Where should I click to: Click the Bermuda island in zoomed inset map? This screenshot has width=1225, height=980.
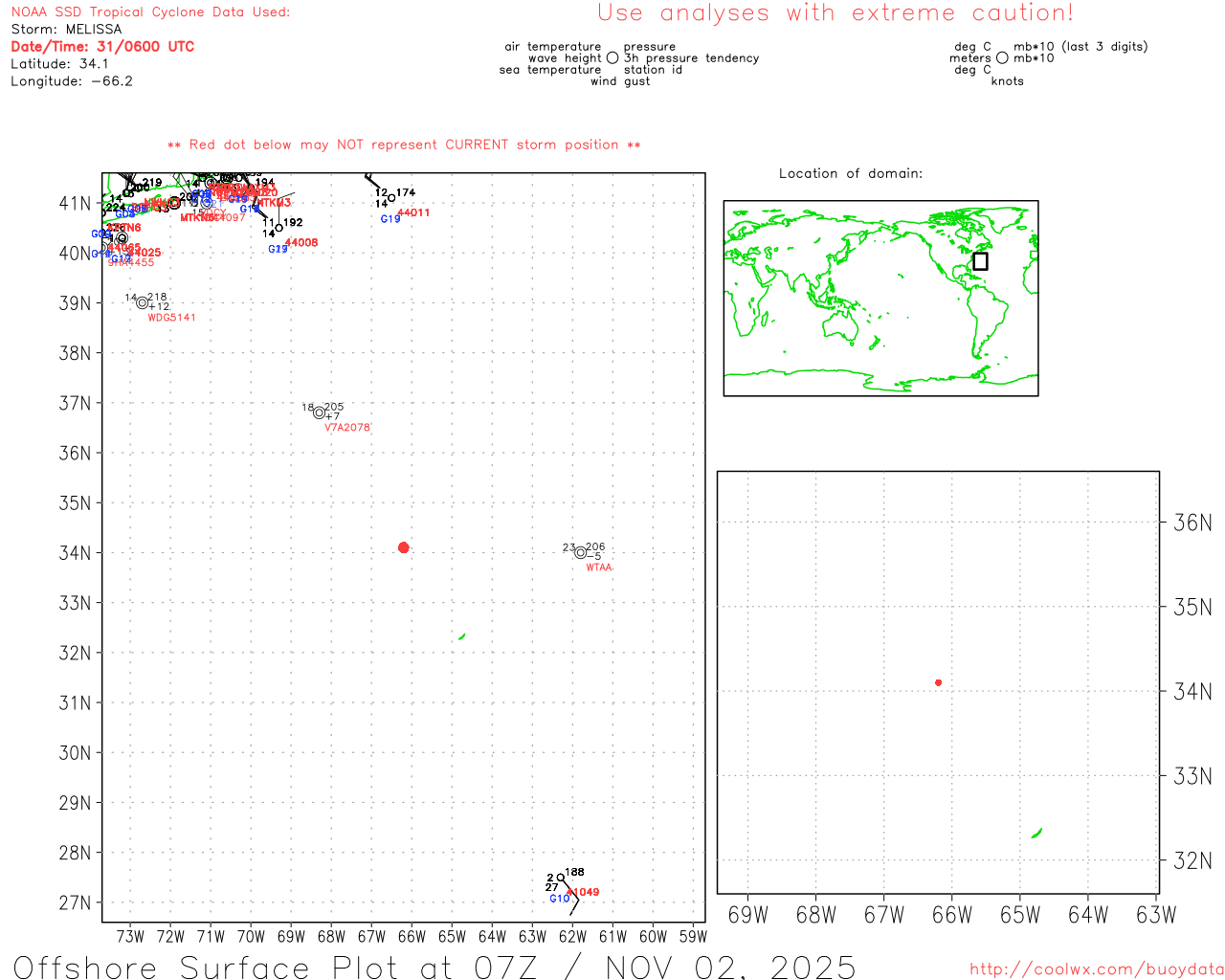pos(1036,833)
